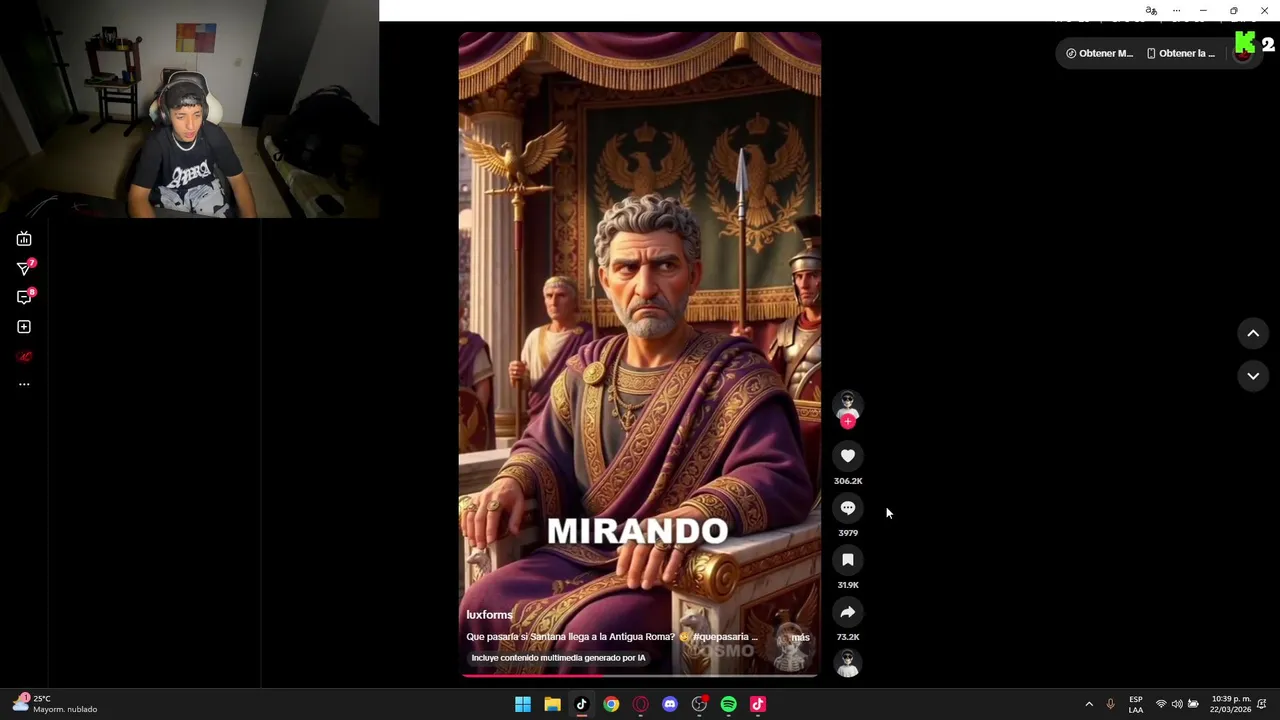Viewport: 1280px width, 720px height.
Task: Click the microphone tray icon
Action: click(x=1110, y=704)
